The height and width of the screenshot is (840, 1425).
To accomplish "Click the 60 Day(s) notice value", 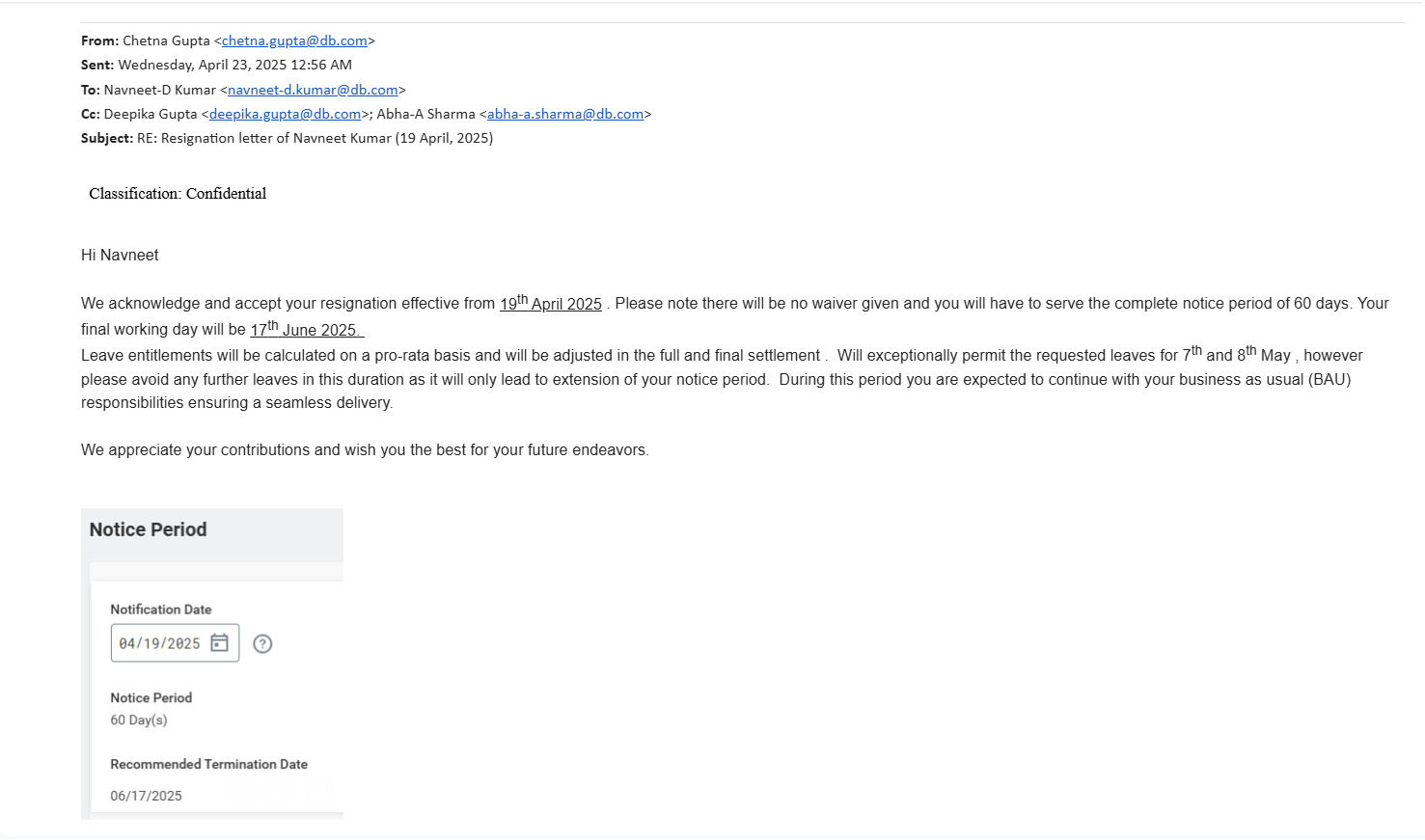I will (x=139, y=720).
